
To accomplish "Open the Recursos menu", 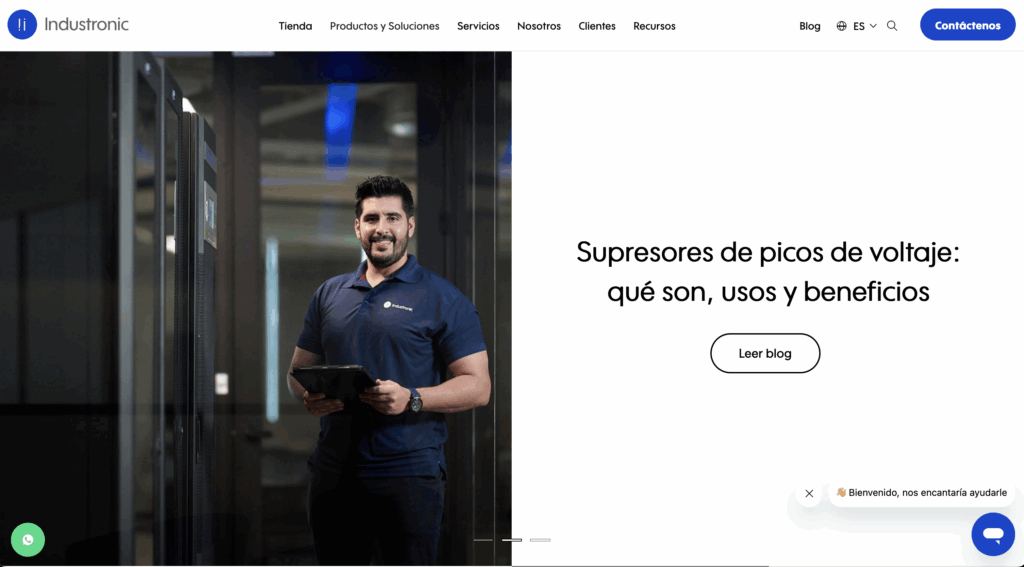I will (x=654, y=26).
